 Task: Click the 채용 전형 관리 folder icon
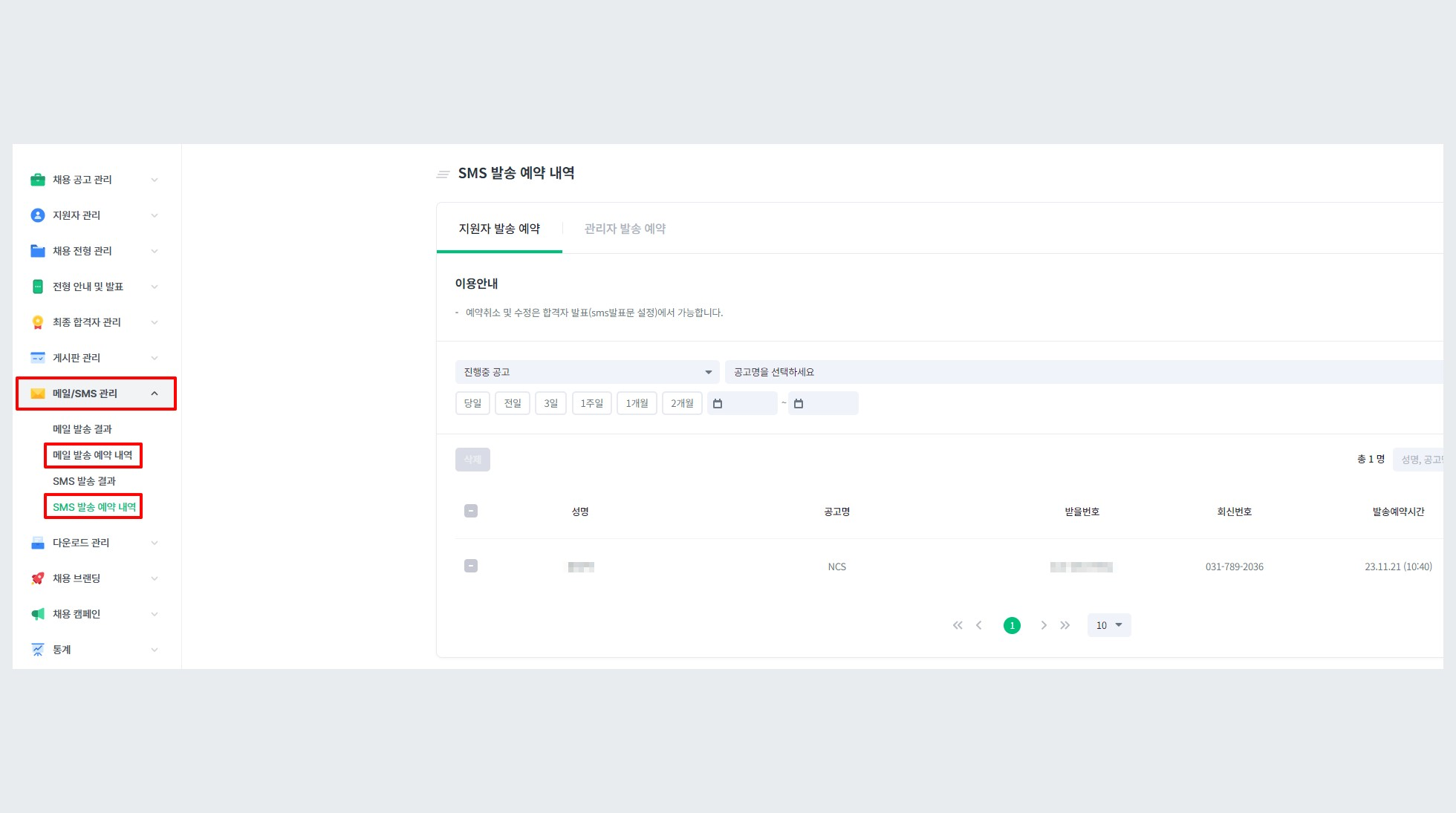pyautogui.click(x=37, y=250)
